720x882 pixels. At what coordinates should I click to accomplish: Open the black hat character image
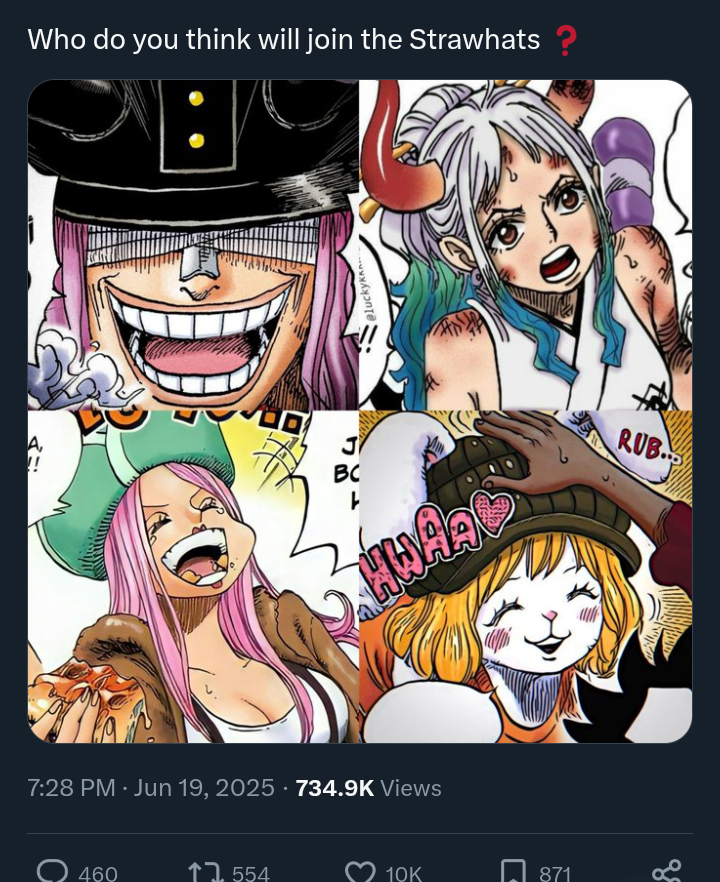coord(193,245)
